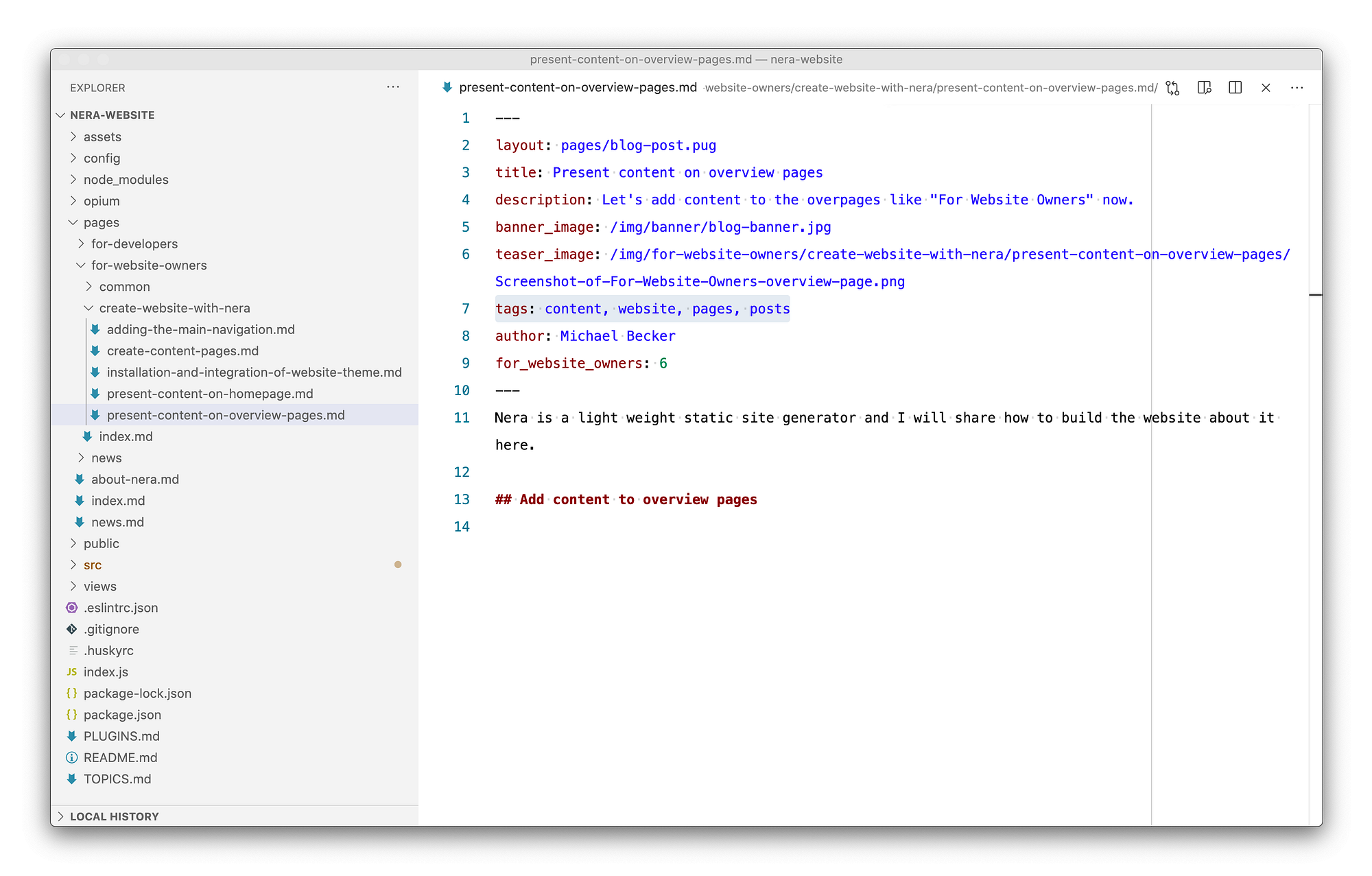
Task: Click the Markdown icon beside present-content-on-overview-pages.md tab
Action: click(x=447, y=88)
